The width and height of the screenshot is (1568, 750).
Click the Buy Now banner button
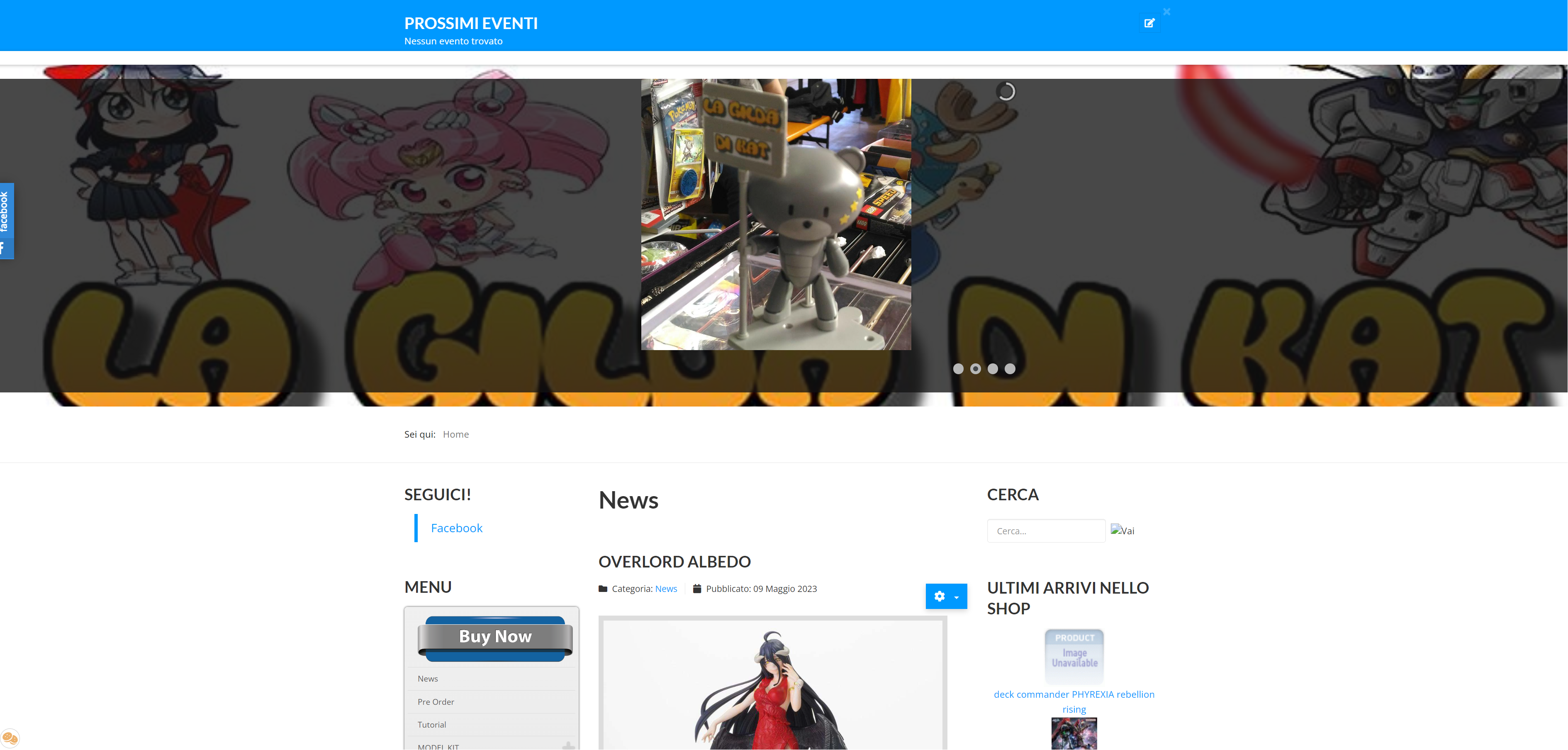coord(495,638)
